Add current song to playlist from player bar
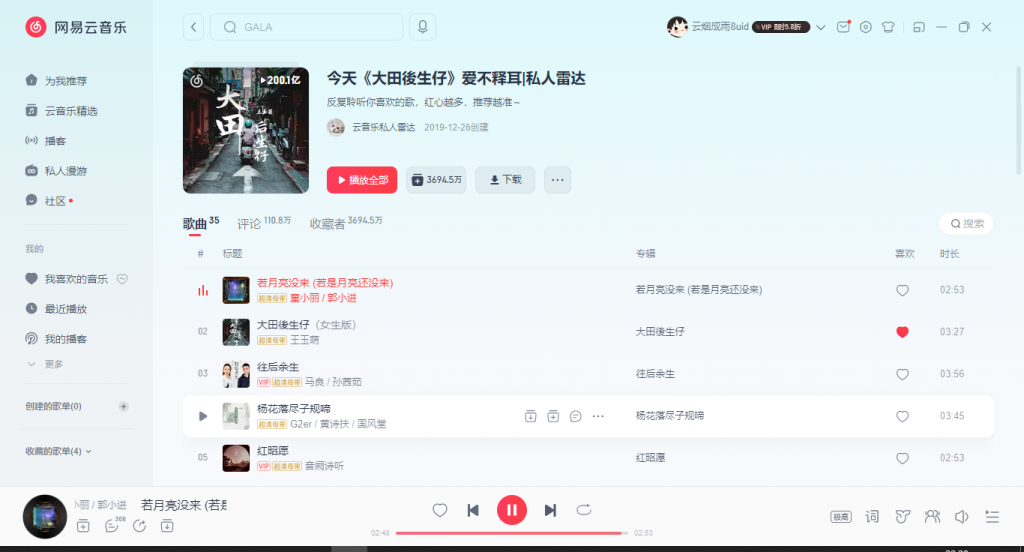The image size is (1024, 552). pos(83,526)
